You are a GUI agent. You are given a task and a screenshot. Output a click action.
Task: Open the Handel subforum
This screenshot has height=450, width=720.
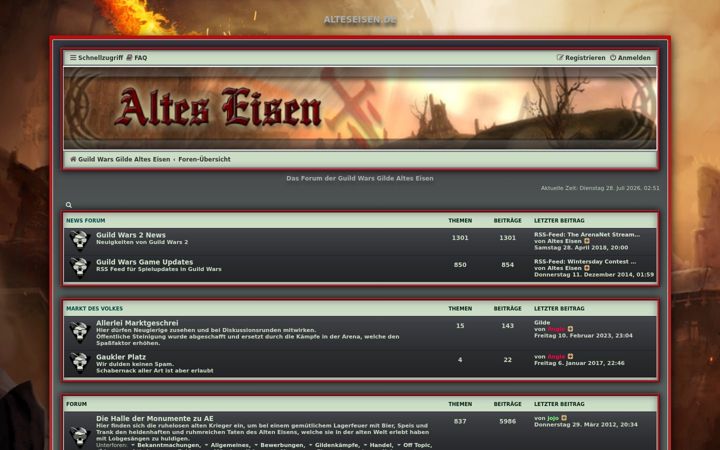pos(381,445)
